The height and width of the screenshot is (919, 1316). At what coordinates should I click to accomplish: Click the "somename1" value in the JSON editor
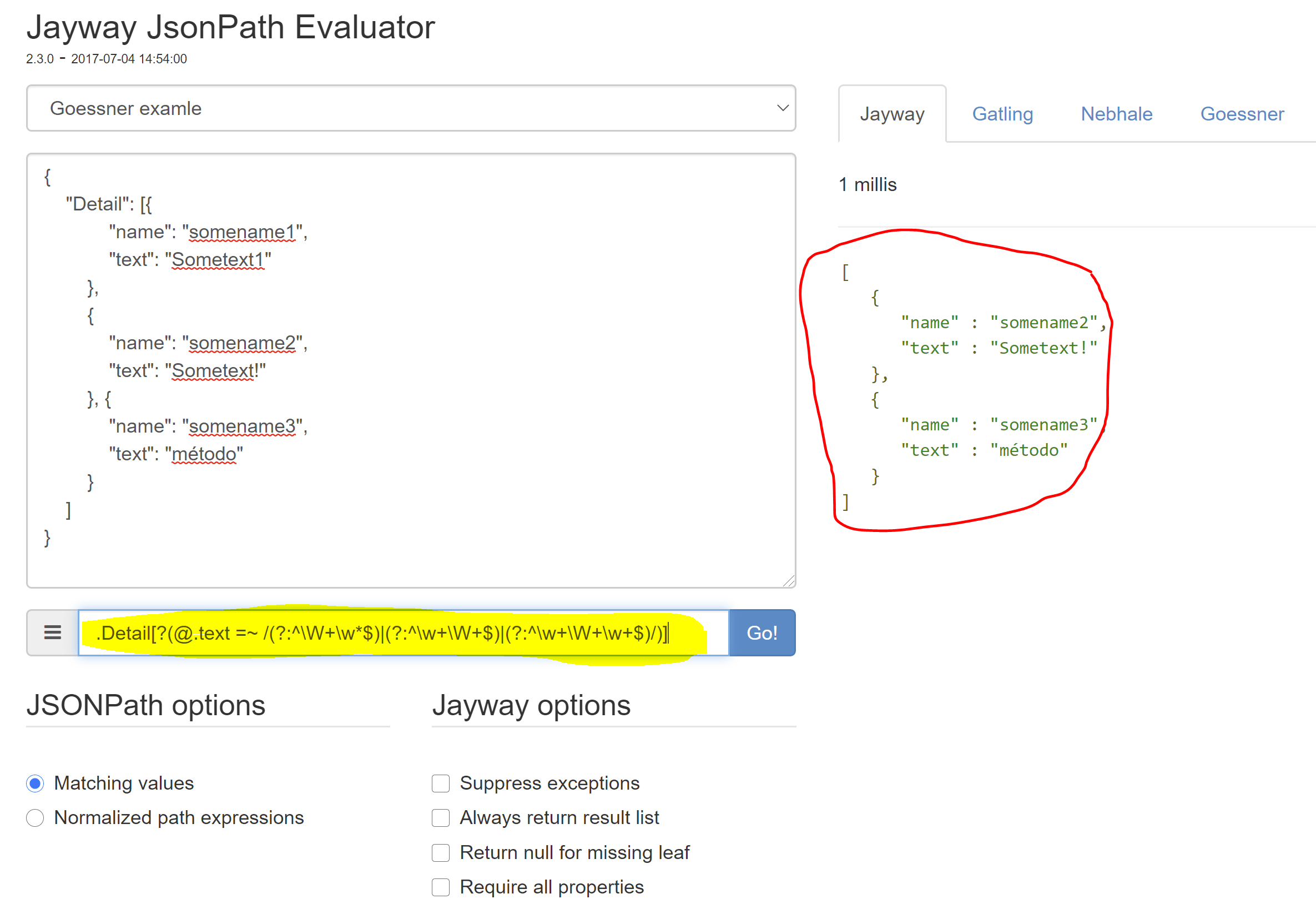[242, 232]
